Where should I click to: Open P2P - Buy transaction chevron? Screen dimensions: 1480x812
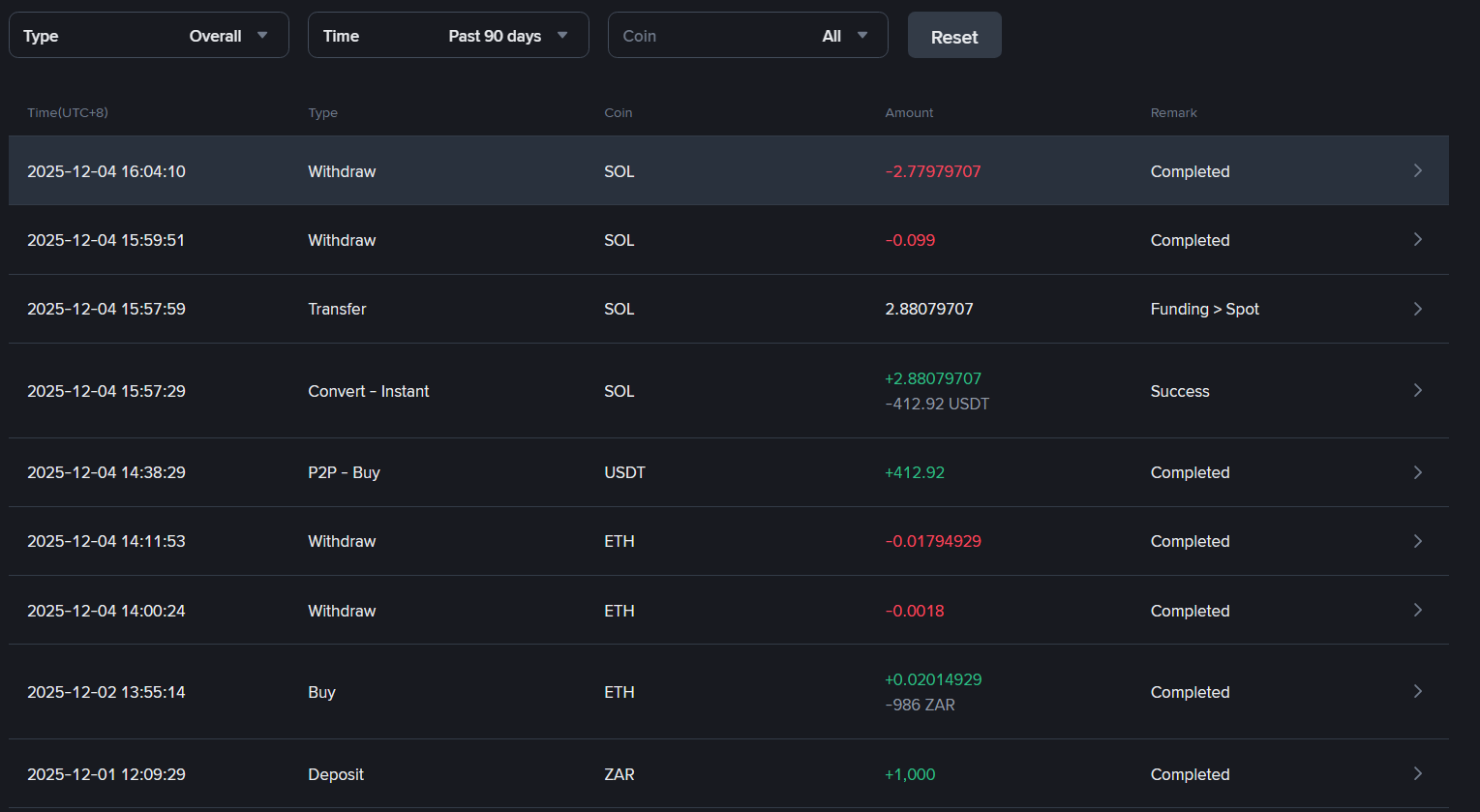1417,472
